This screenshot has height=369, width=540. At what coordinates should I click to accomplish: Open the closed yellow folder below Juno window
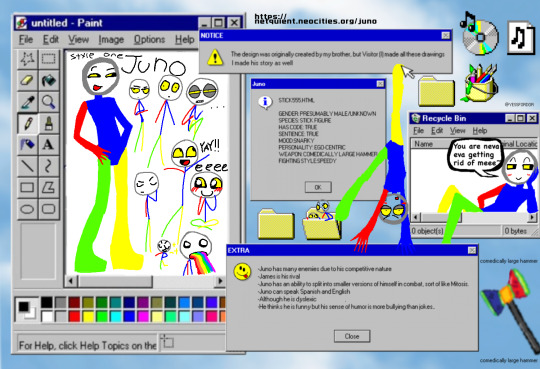pos(276,224)
